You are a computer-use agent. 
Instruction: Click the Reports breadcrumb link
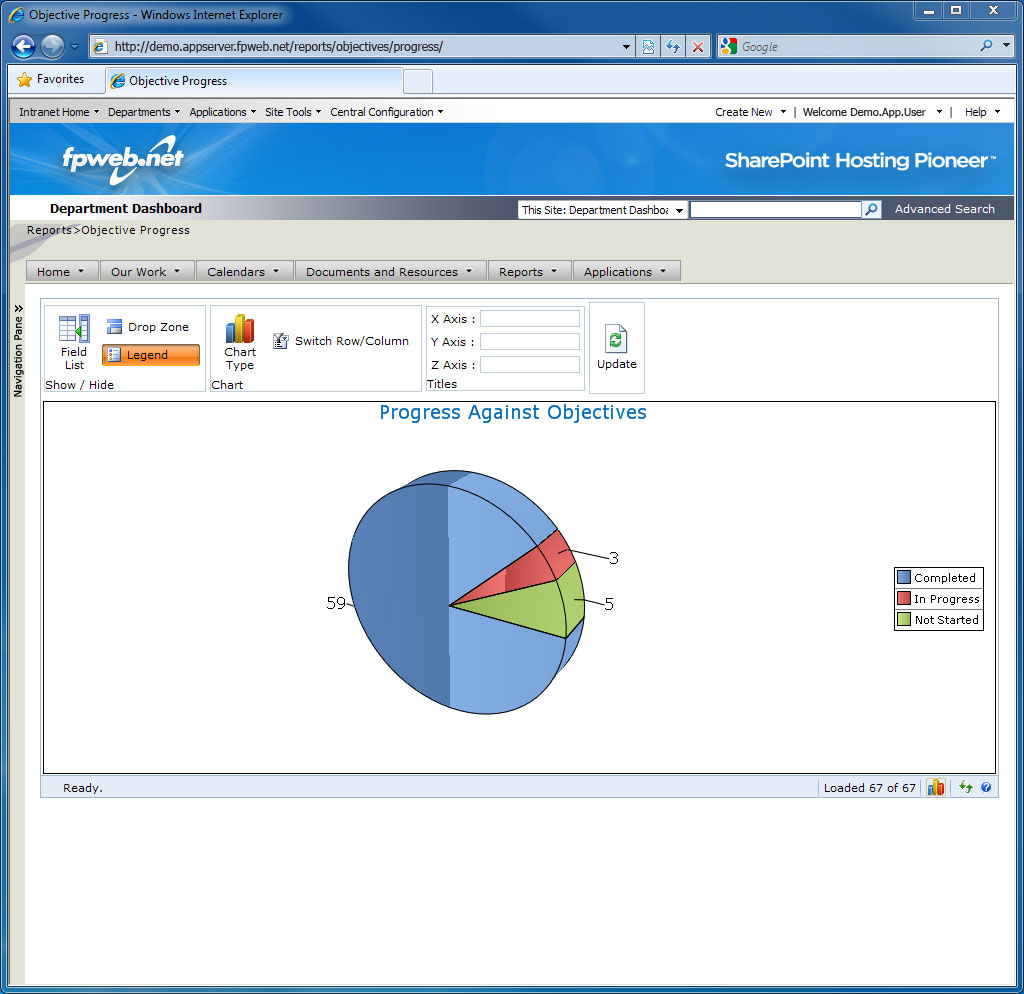click(49, 230)
